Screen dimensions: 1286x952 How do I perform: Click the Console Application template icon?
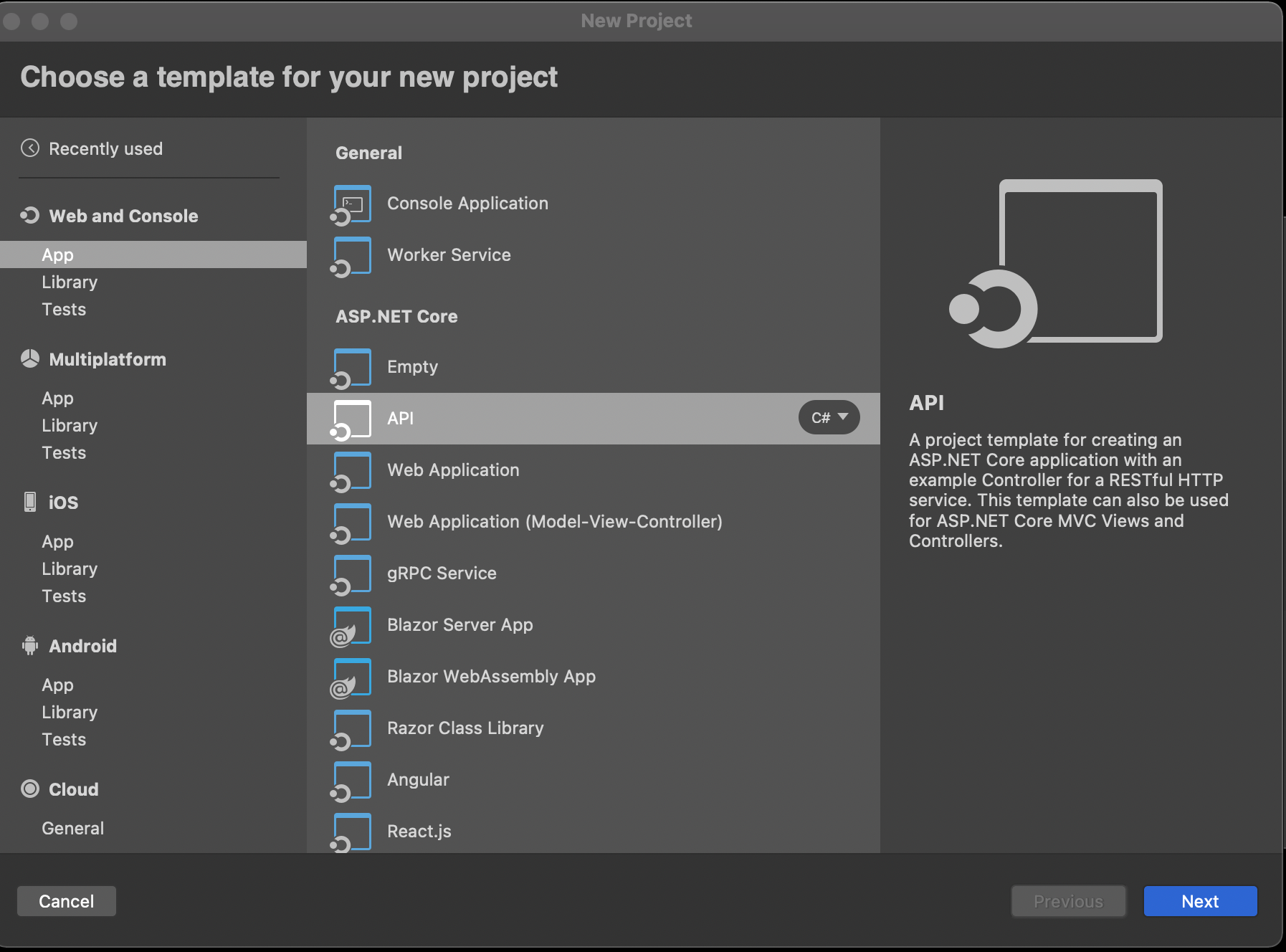point(351,204)
